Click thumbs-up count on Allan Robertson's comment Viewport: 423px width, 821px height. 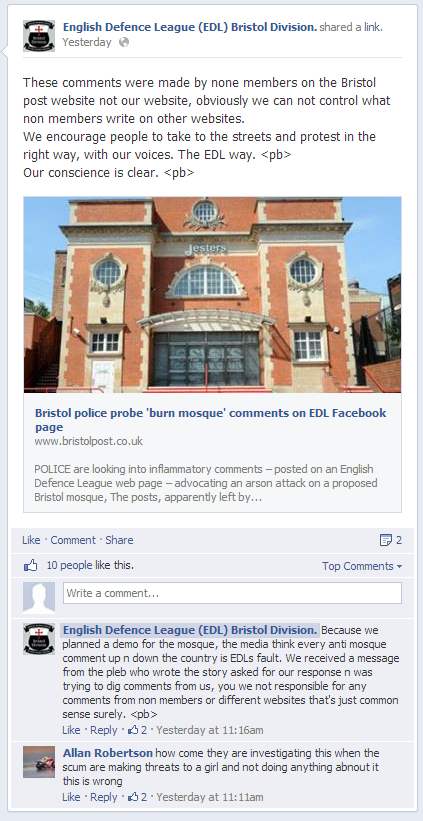(x=138, y=797)
